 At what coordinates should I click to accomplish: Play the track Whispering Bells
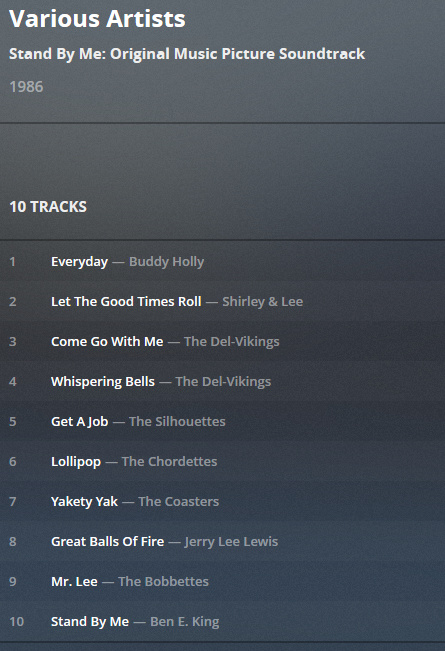tap(103, 382)
